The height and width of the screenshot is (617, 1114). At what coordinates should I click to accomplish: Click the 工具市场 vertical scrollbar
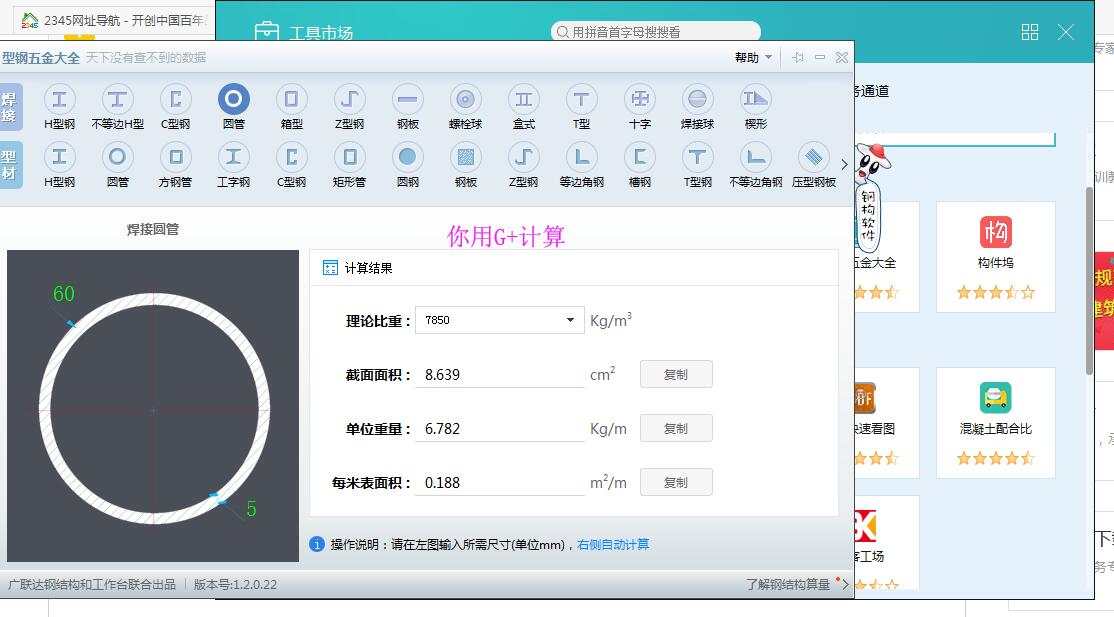point(1089,281)
